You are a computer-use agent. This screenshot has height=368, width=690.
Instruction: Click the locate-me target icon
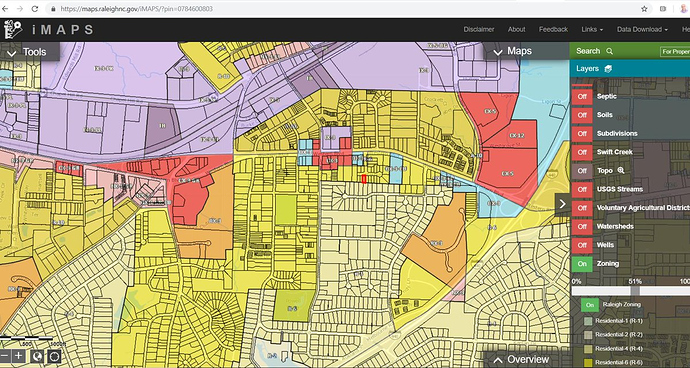(54, 356)
